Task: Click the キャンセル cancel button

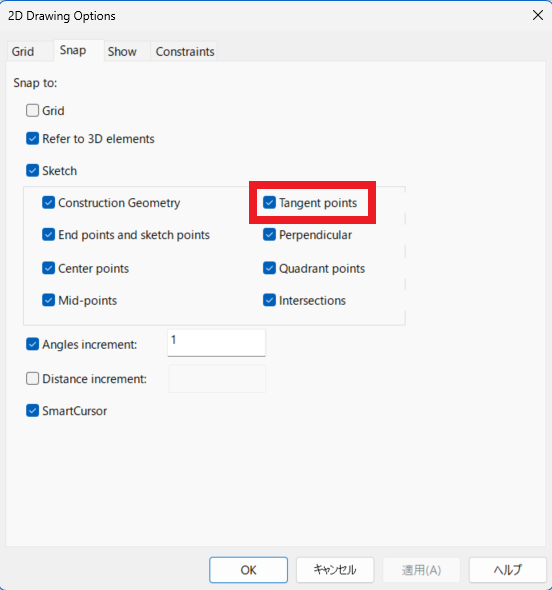Action: pos(335,570)
